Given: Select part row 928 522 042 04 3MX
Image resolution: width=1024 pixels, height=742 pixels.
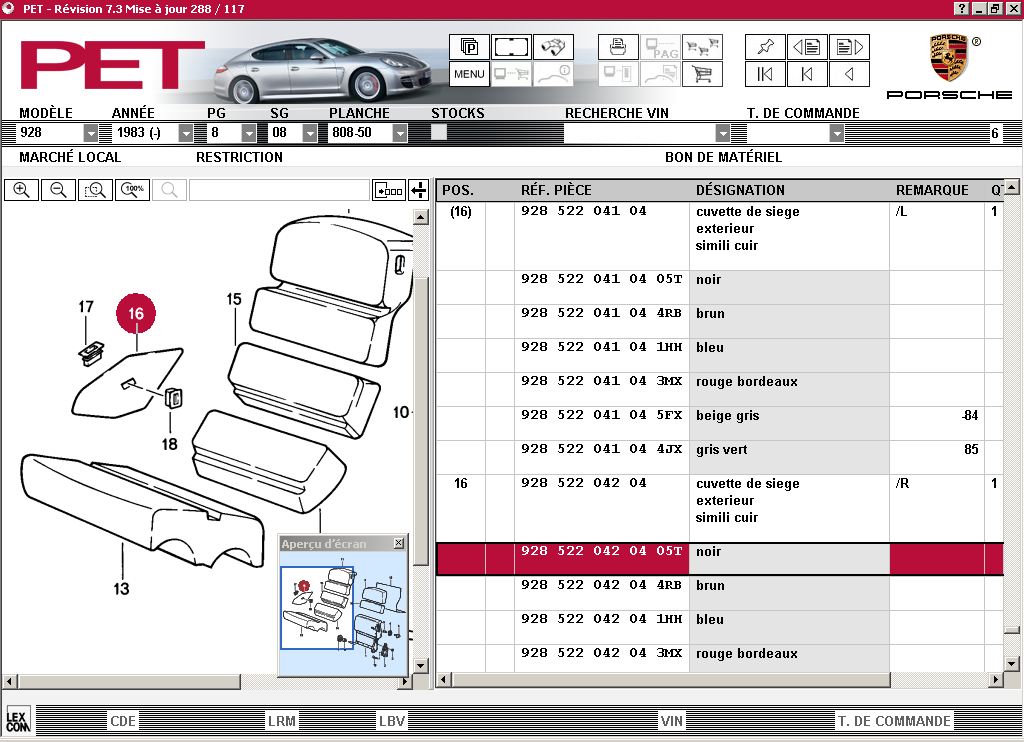Looking at the screenshot, I should [x=720, y=658].
